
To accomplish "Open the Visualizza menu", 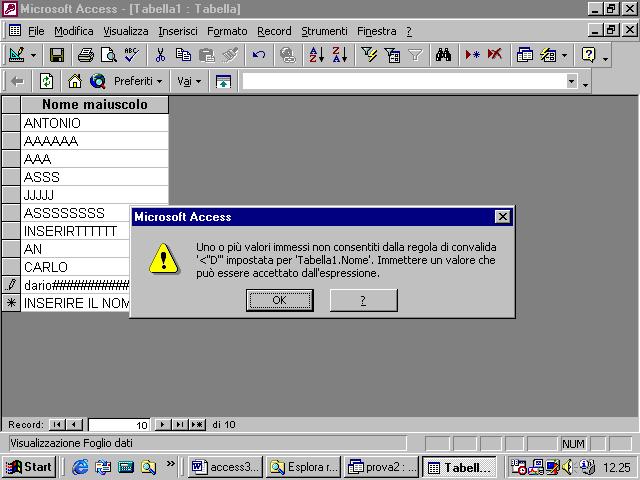I will pyautogui.click(x=126, y=31).
